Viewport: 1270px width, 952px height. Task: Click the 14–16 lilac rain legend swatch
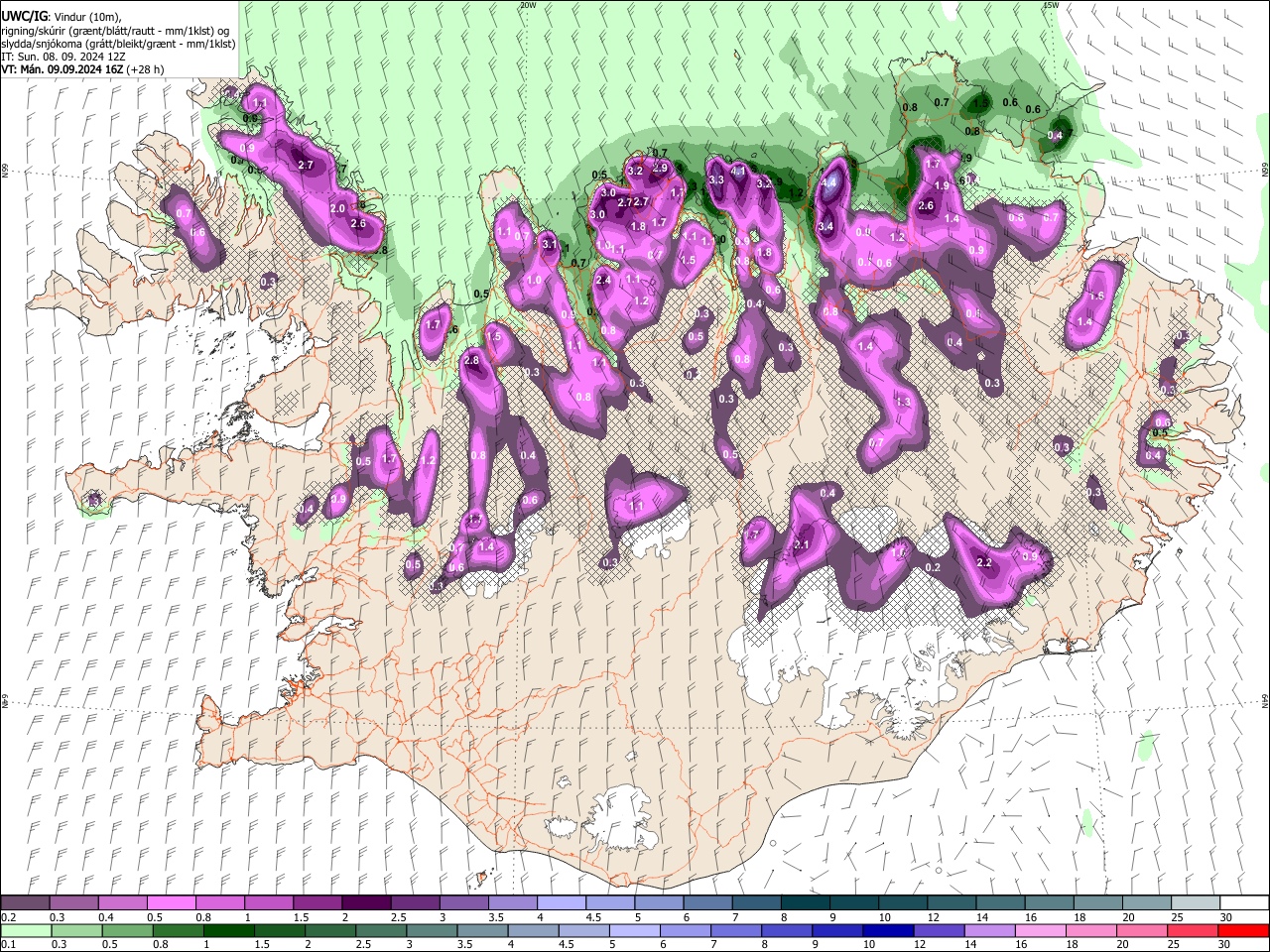point(988,930)
